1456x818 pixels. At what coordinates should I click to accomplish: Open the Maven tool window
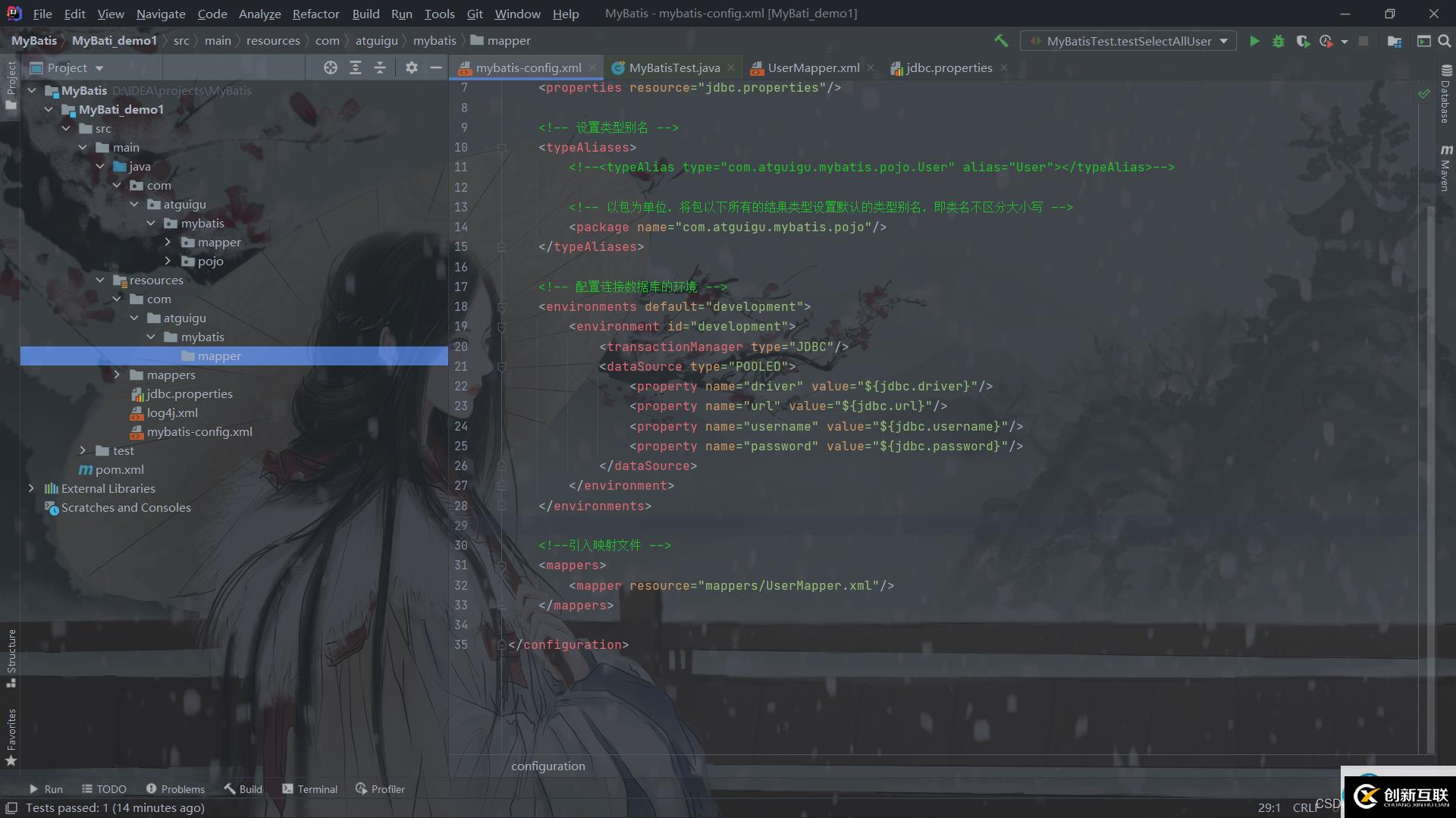click(1445, 167)
